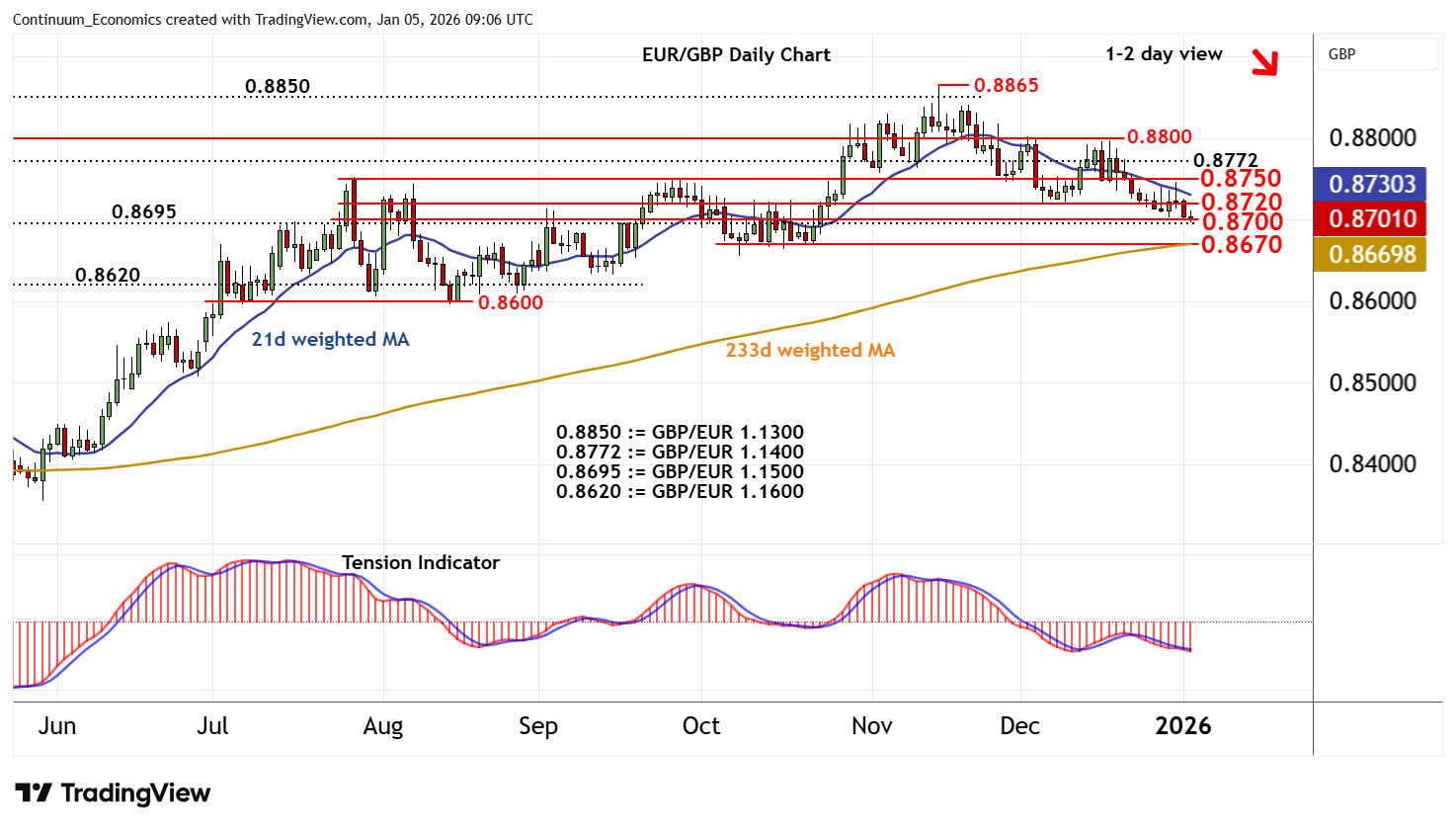The image size is (1456, 830).
Task: Select the red 0.8600 level label
Action: coord(510,302)
